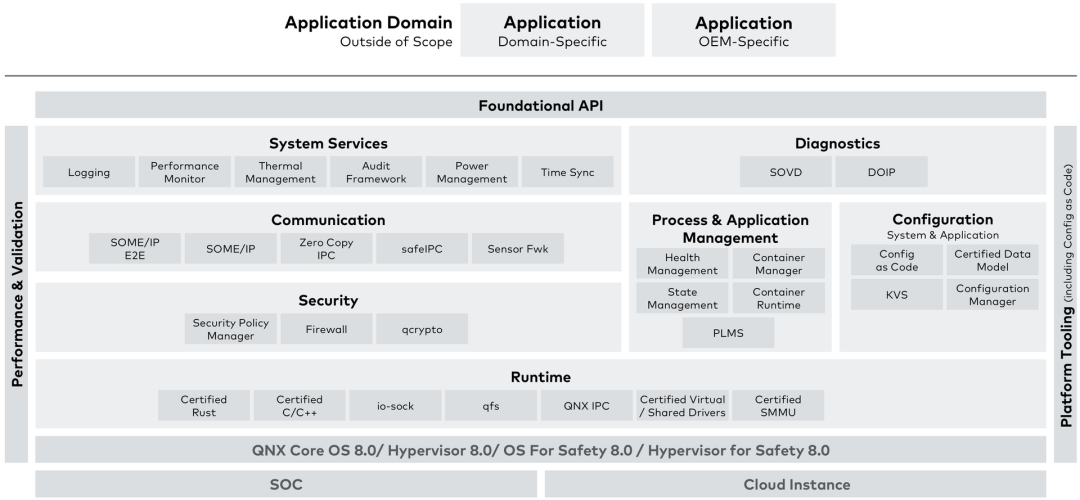Click the Firewall box
The image size is (1080, 500).
pyautogui.click(x=326, y=329)
